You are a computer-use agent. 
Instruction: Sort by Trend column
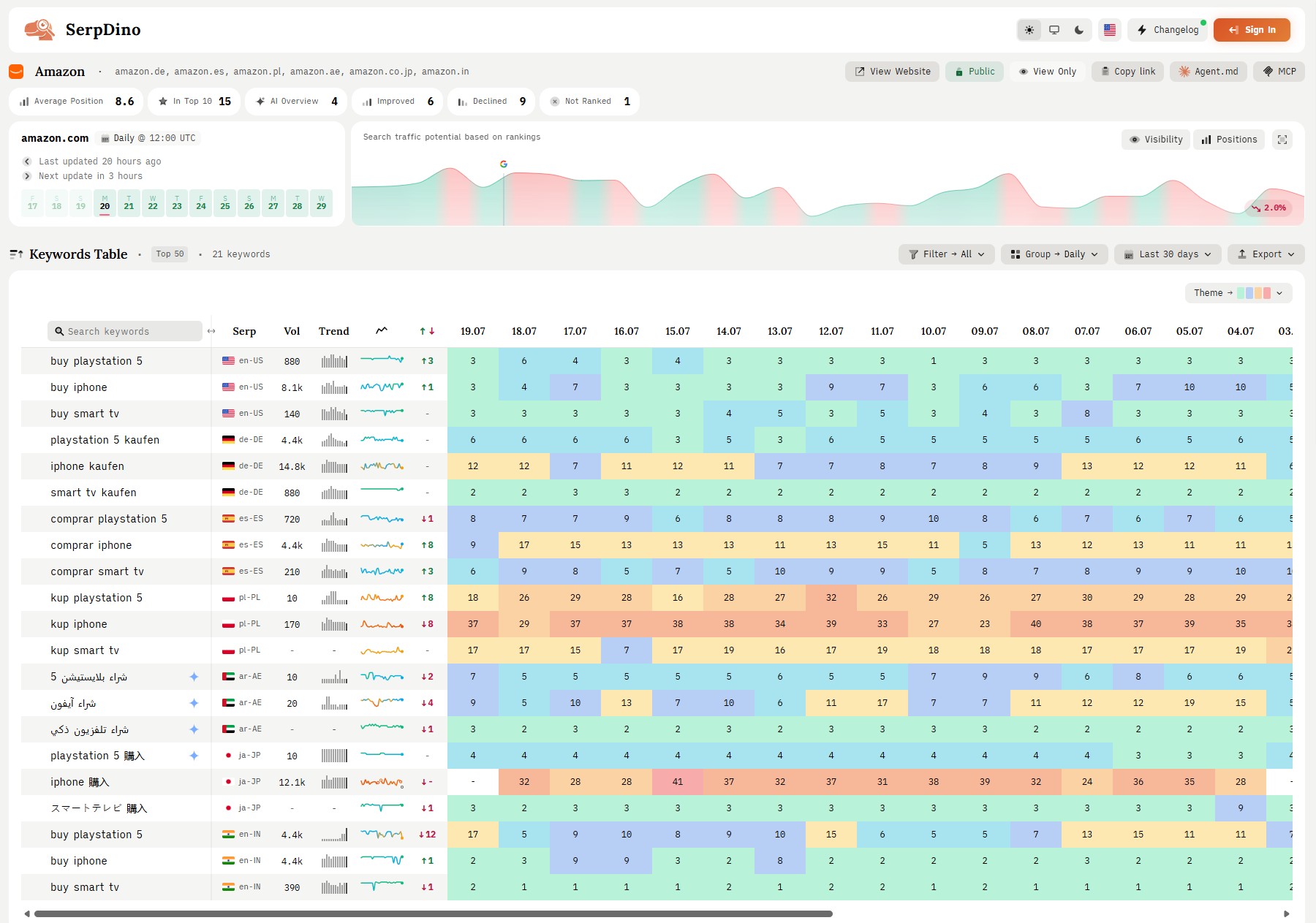[334, 331]
